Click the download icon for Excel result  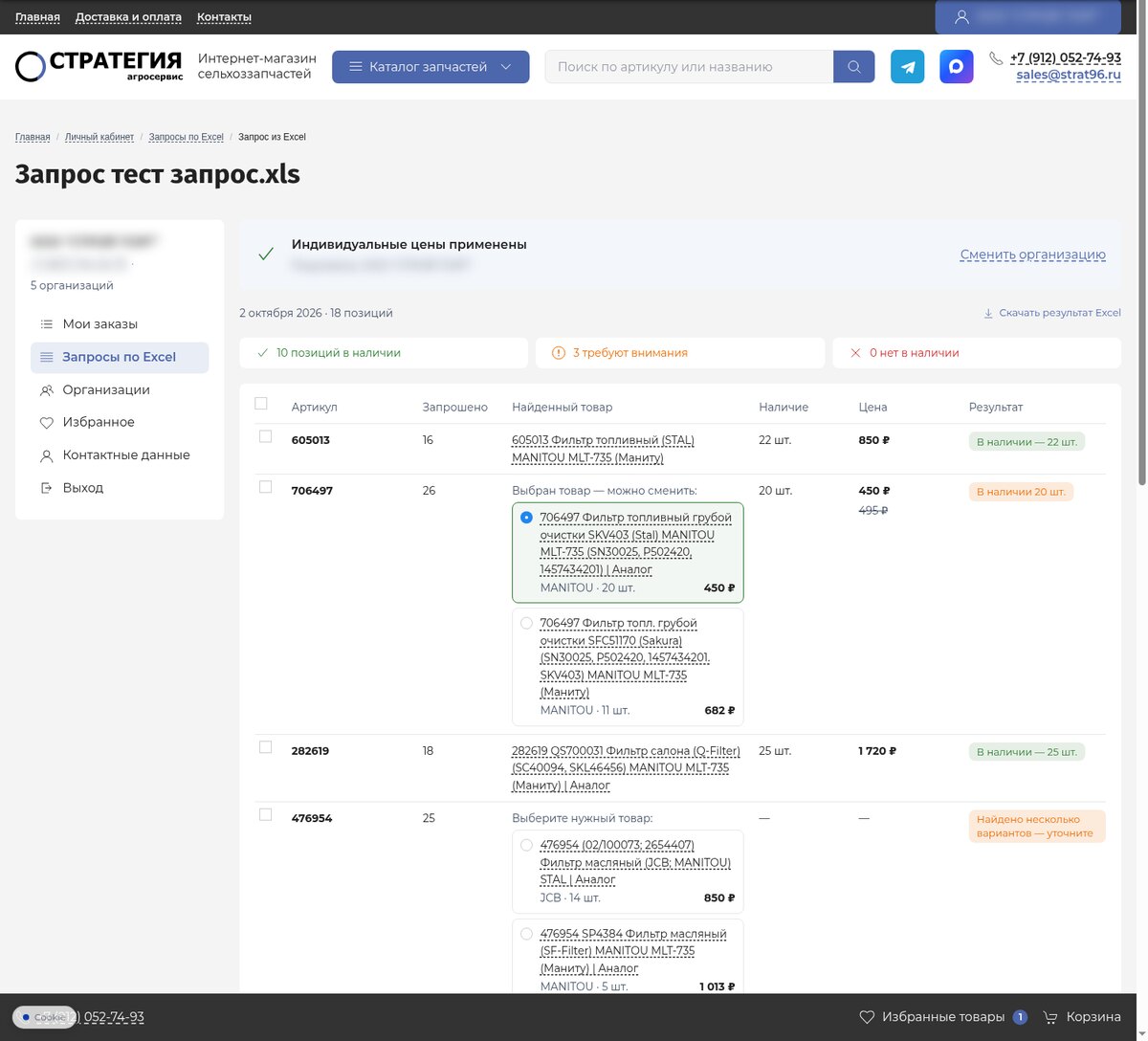(x=988, y=313)
